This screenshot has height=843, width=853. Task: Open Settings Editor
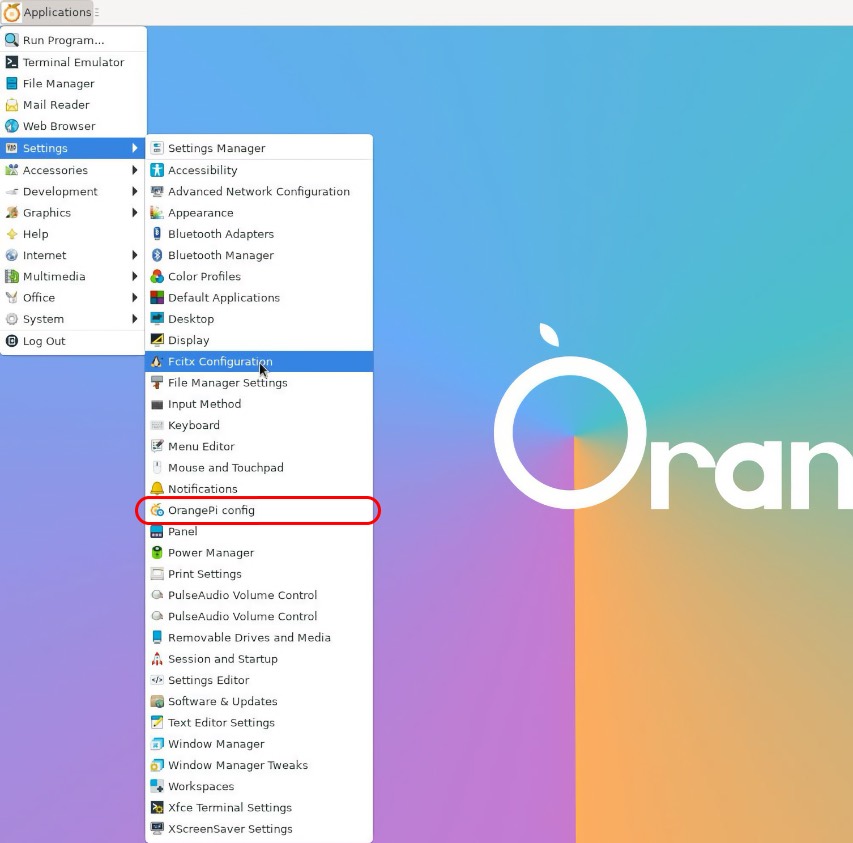(259, 680)
